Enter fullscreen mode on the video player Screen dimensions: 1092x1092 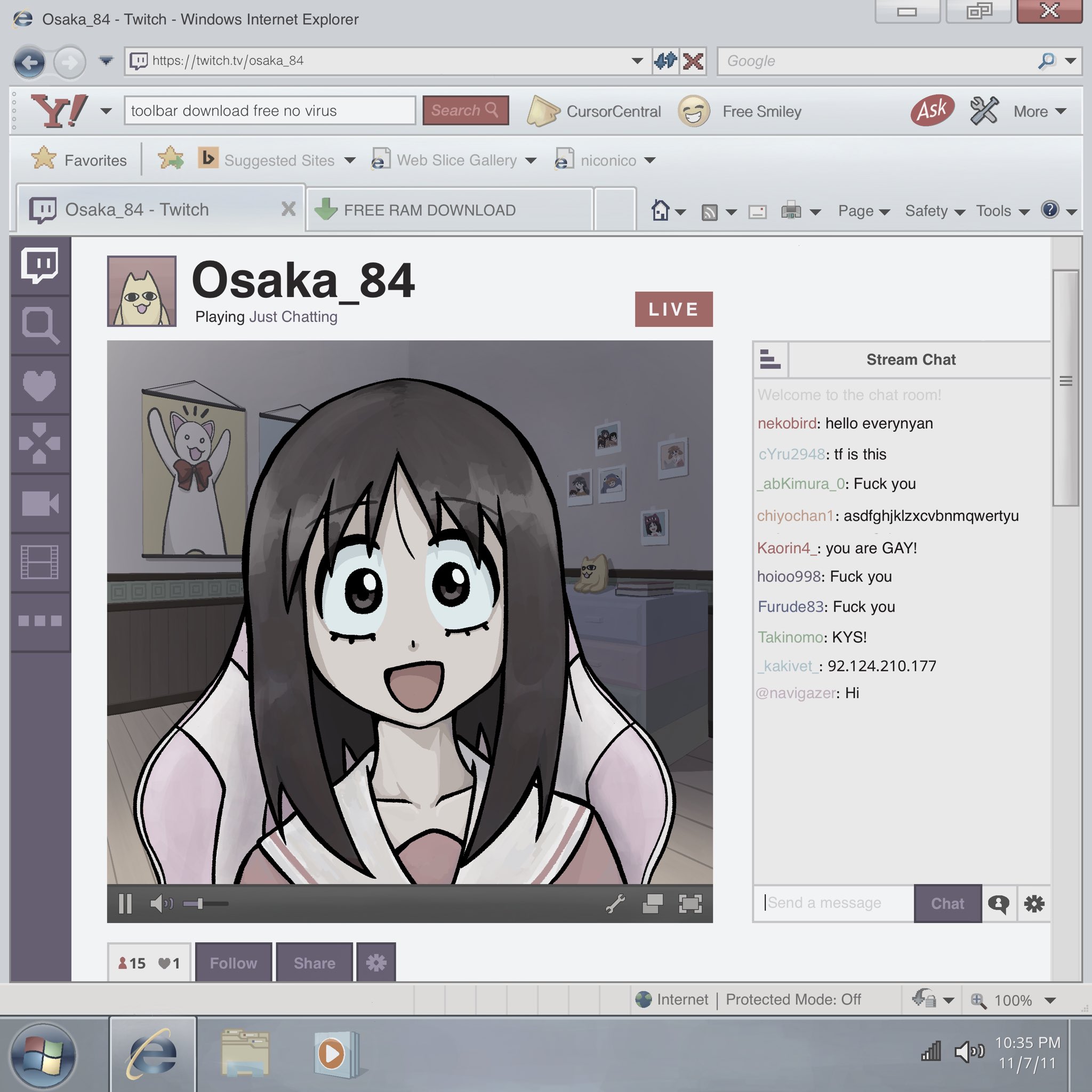coord(690,903)
